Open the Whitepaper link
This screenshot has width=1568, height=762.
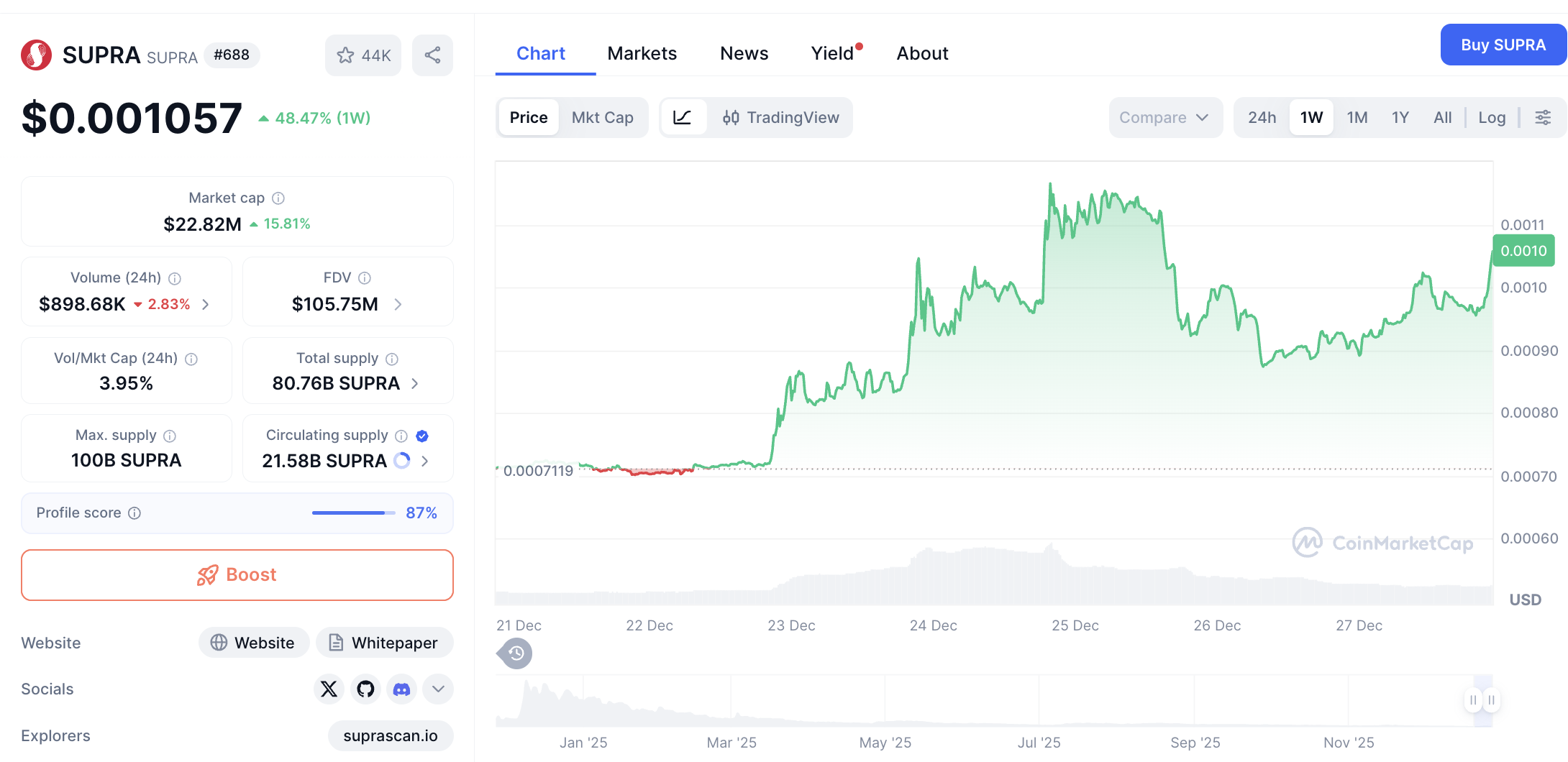pyautogui.click(x=385, y=643)
